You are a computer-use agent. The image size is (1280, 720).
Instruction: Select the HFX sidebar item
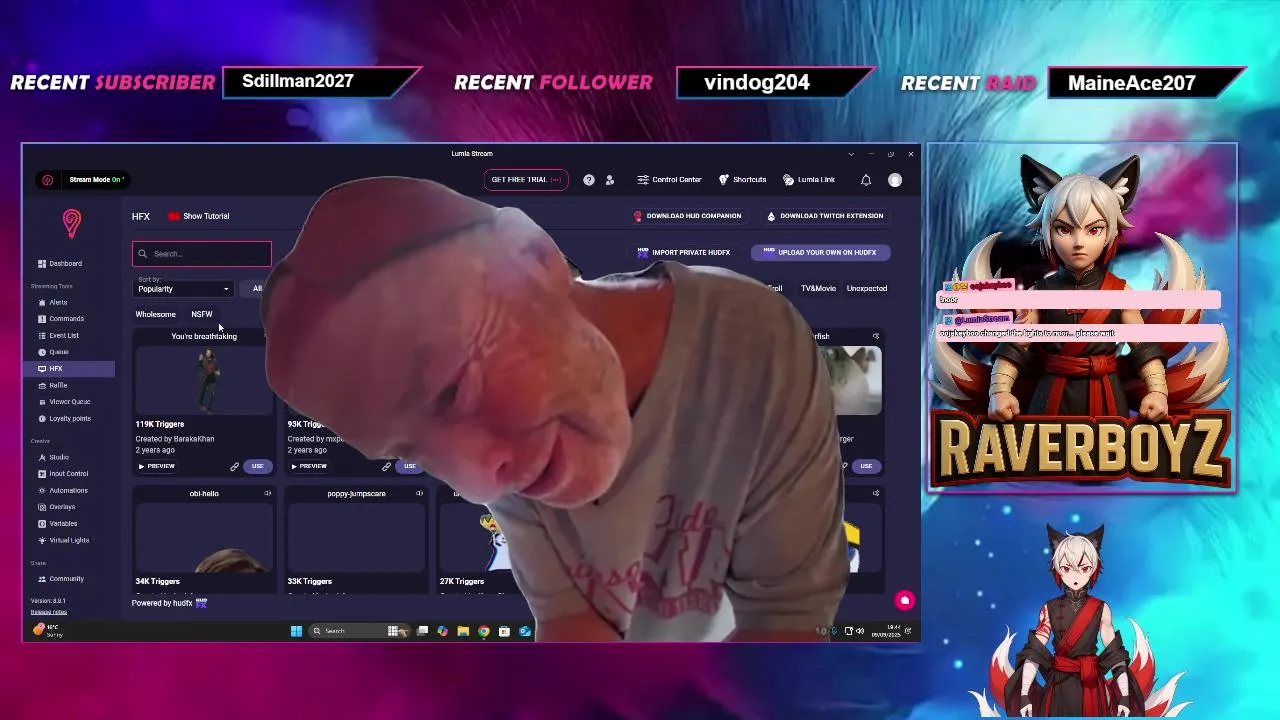coord(69,369)
